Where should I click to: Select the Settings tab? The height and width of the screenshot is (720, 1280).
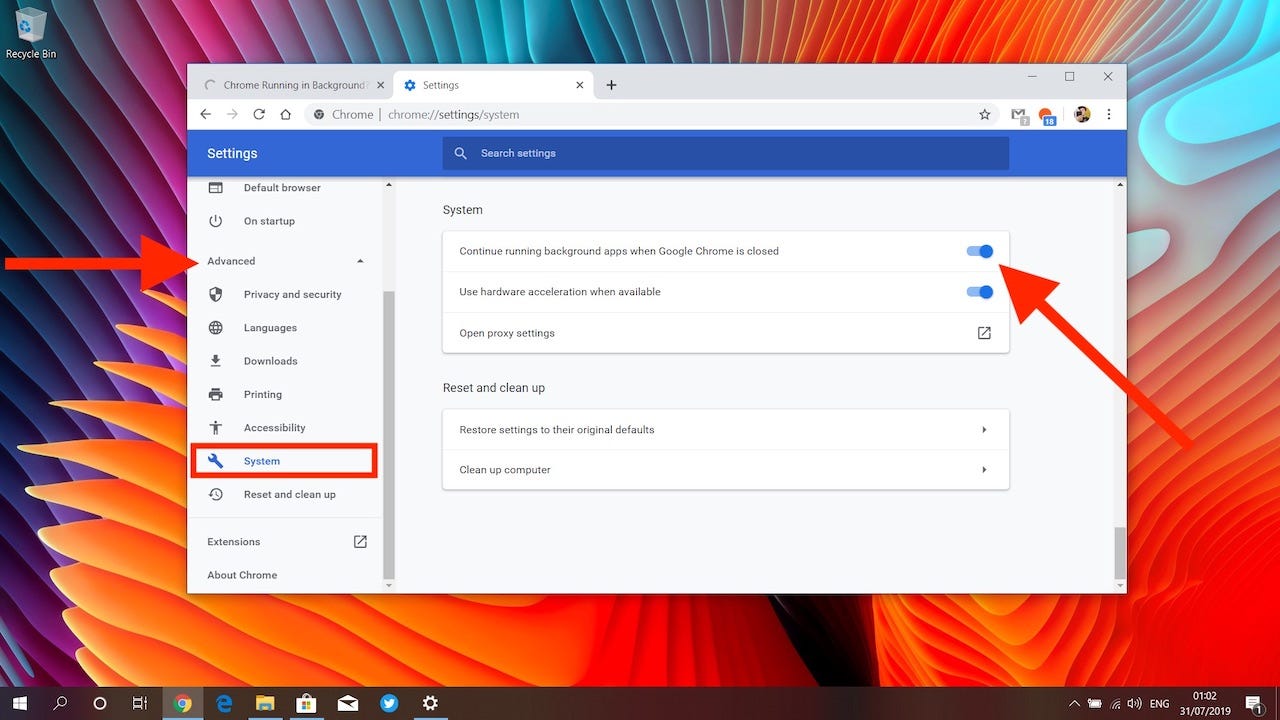coord(494,85)
